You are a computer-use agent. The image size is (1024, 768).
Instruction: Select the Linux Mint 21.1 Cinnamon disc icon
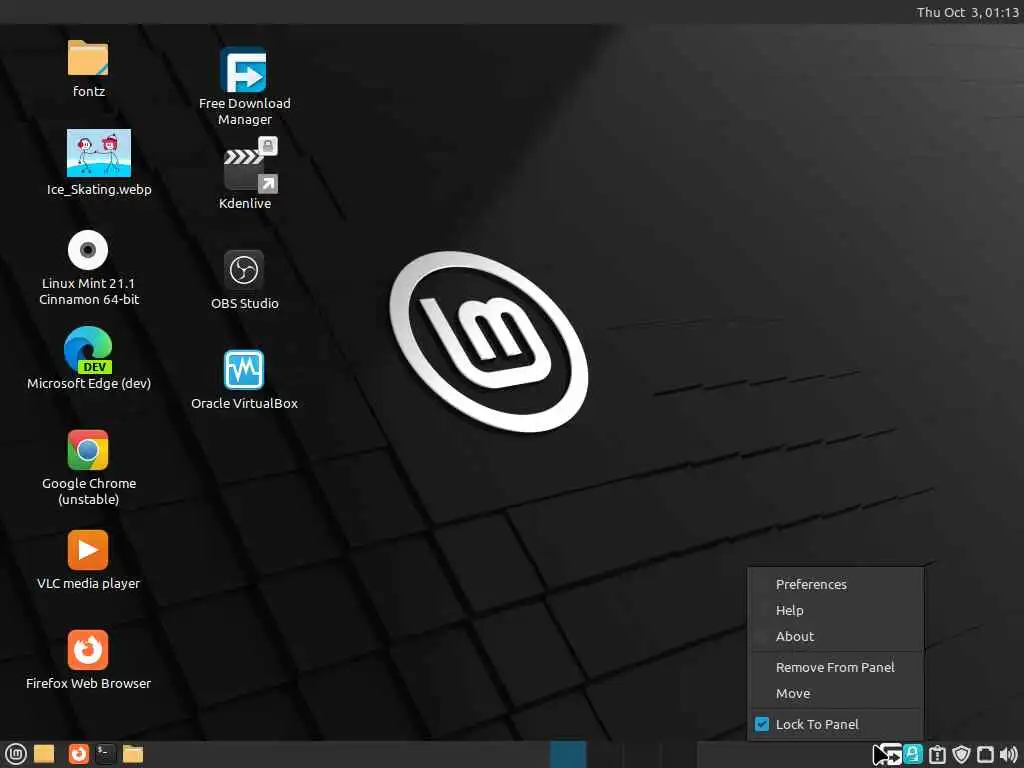pos(88,249)
